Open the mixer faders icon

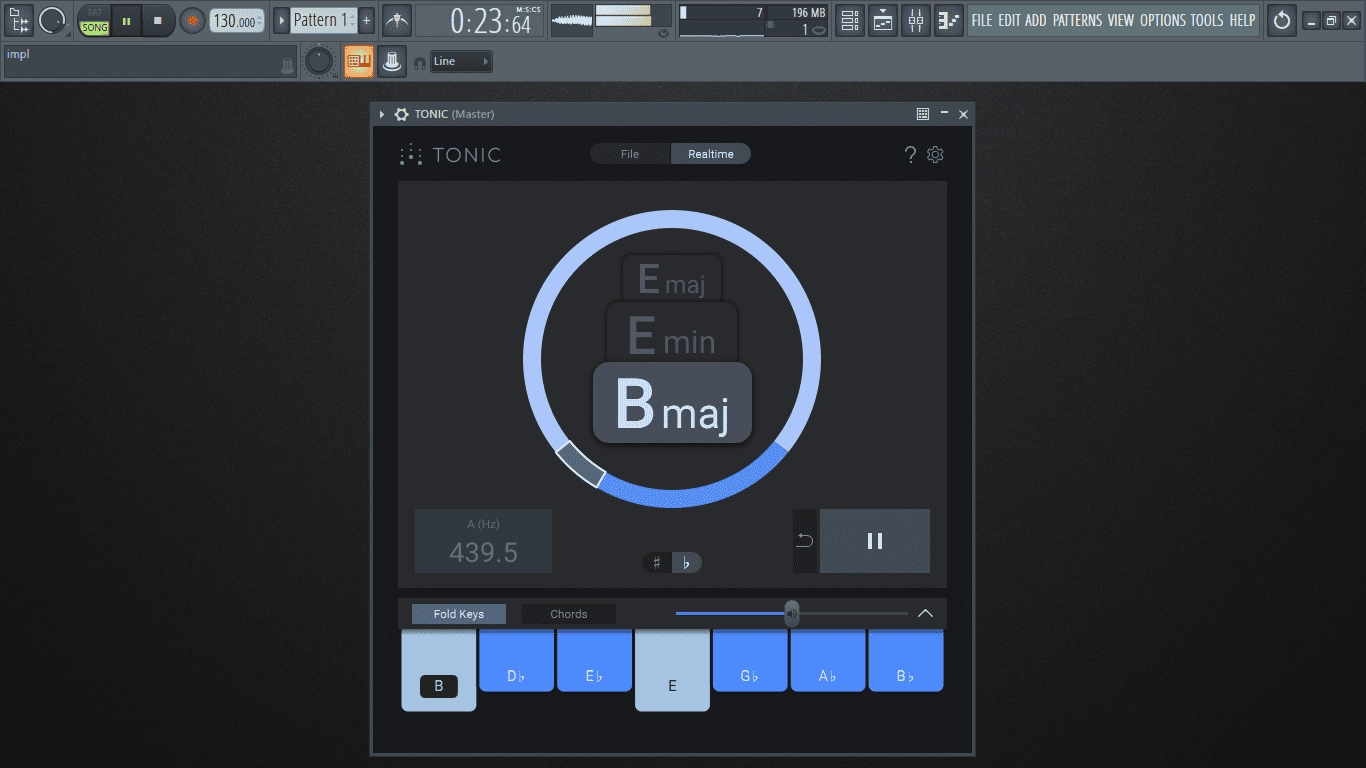pyautogui.click(x=916, y=20)
